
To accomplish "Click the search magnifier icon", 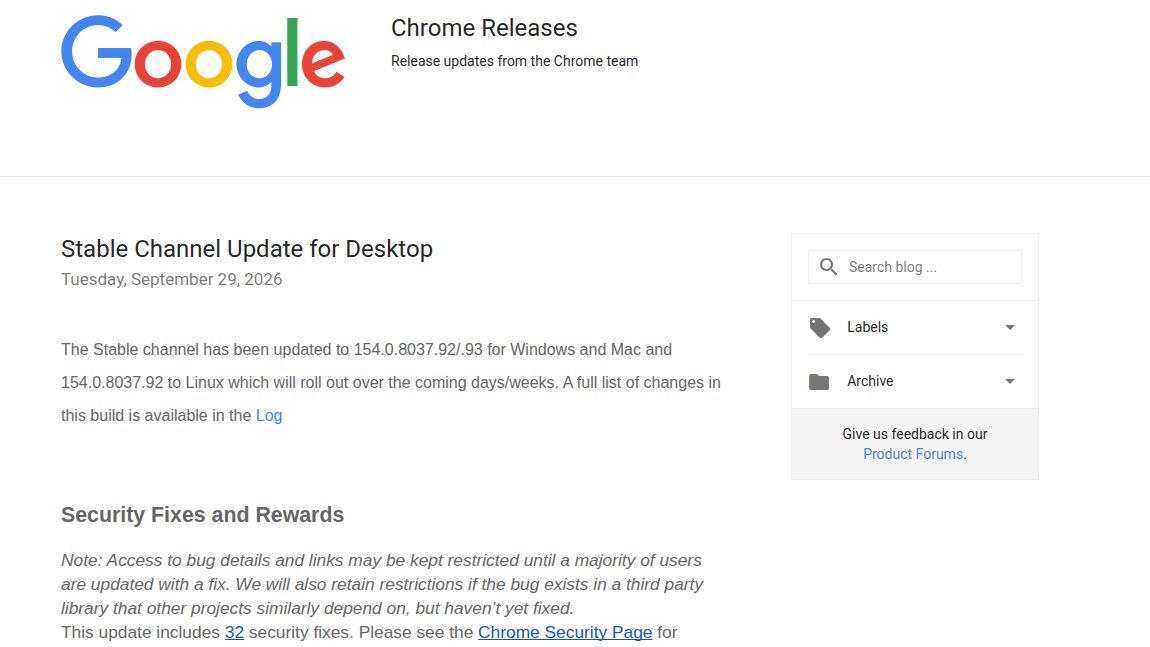I will coord(828,267).
